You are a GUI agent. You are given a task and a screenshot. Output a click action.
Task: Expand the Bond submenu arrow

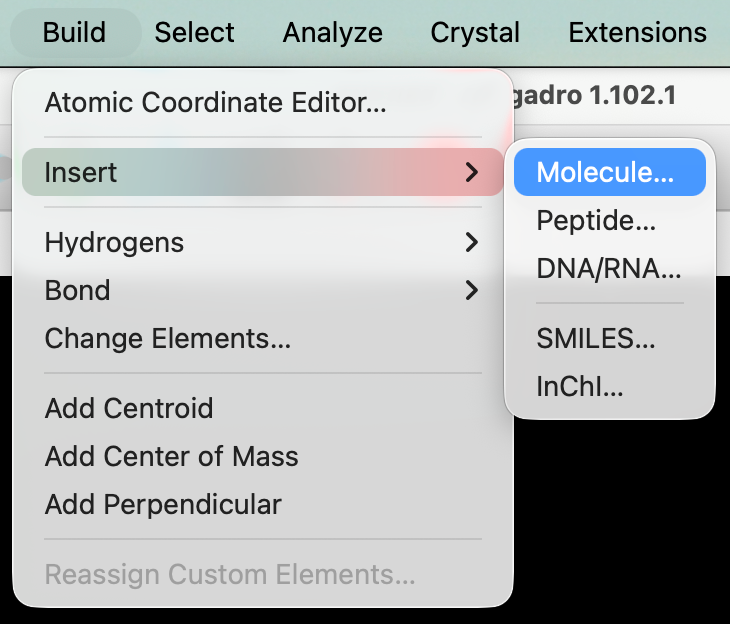point(472,290)
